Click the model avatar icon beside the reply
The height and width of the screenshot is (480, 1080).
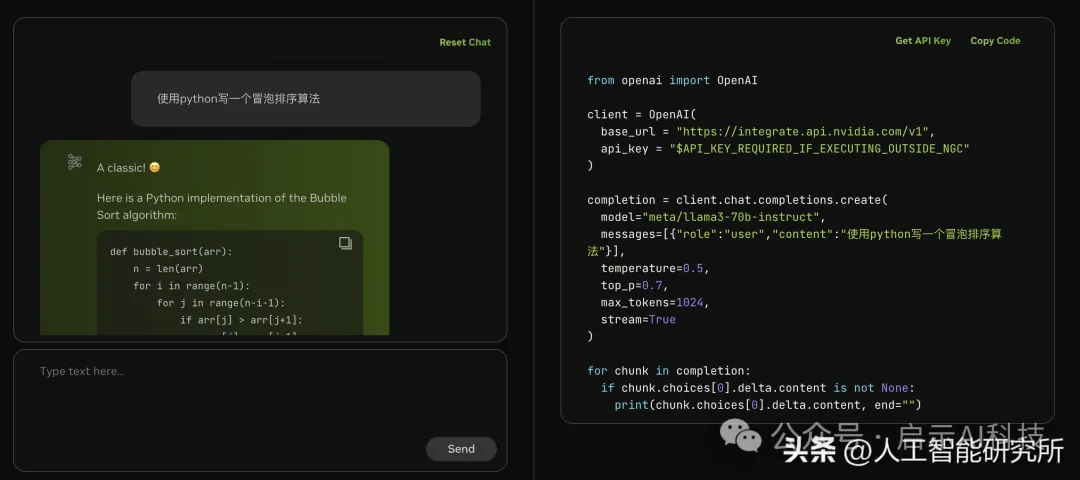(74, 162)
